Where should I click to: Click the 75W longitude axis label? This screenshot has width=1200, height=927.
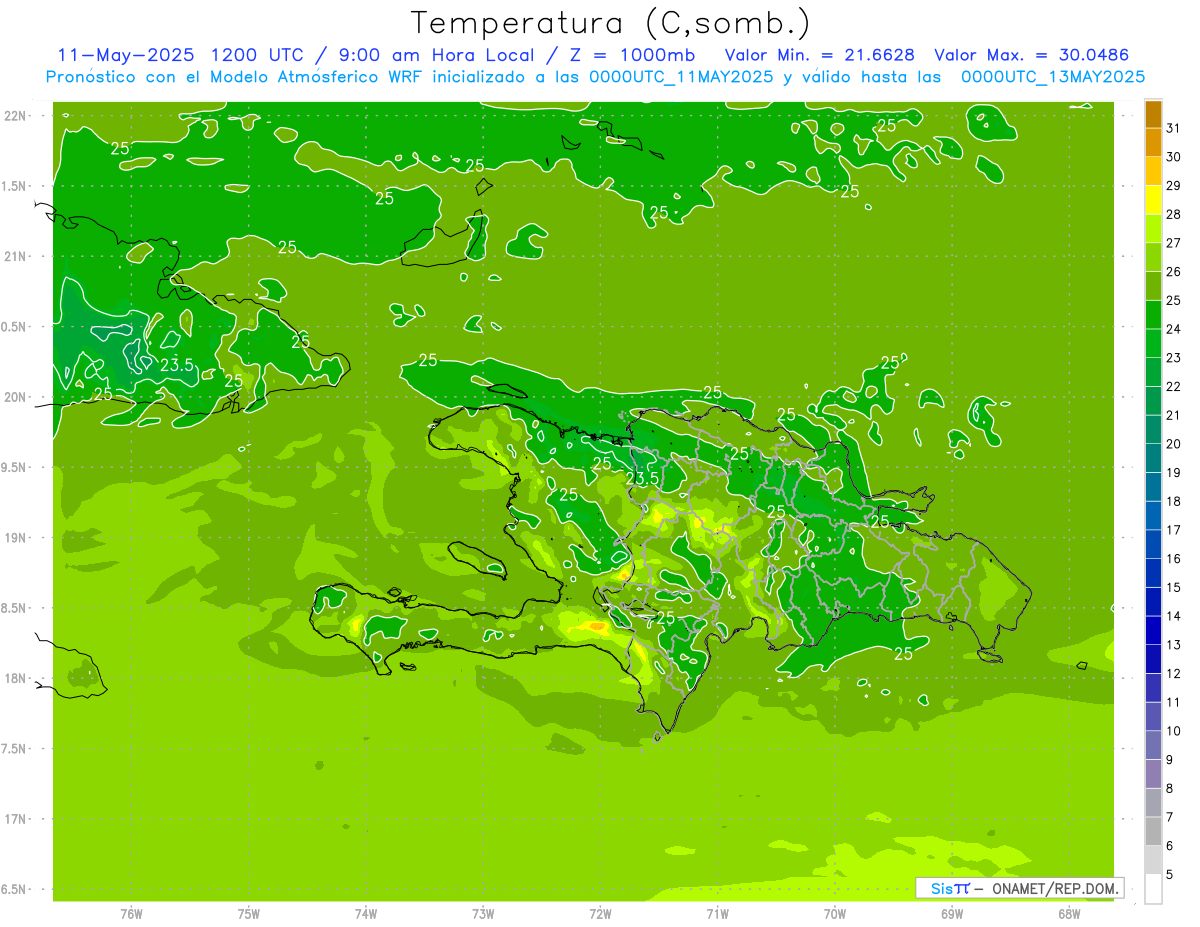(x=249, y=914)
